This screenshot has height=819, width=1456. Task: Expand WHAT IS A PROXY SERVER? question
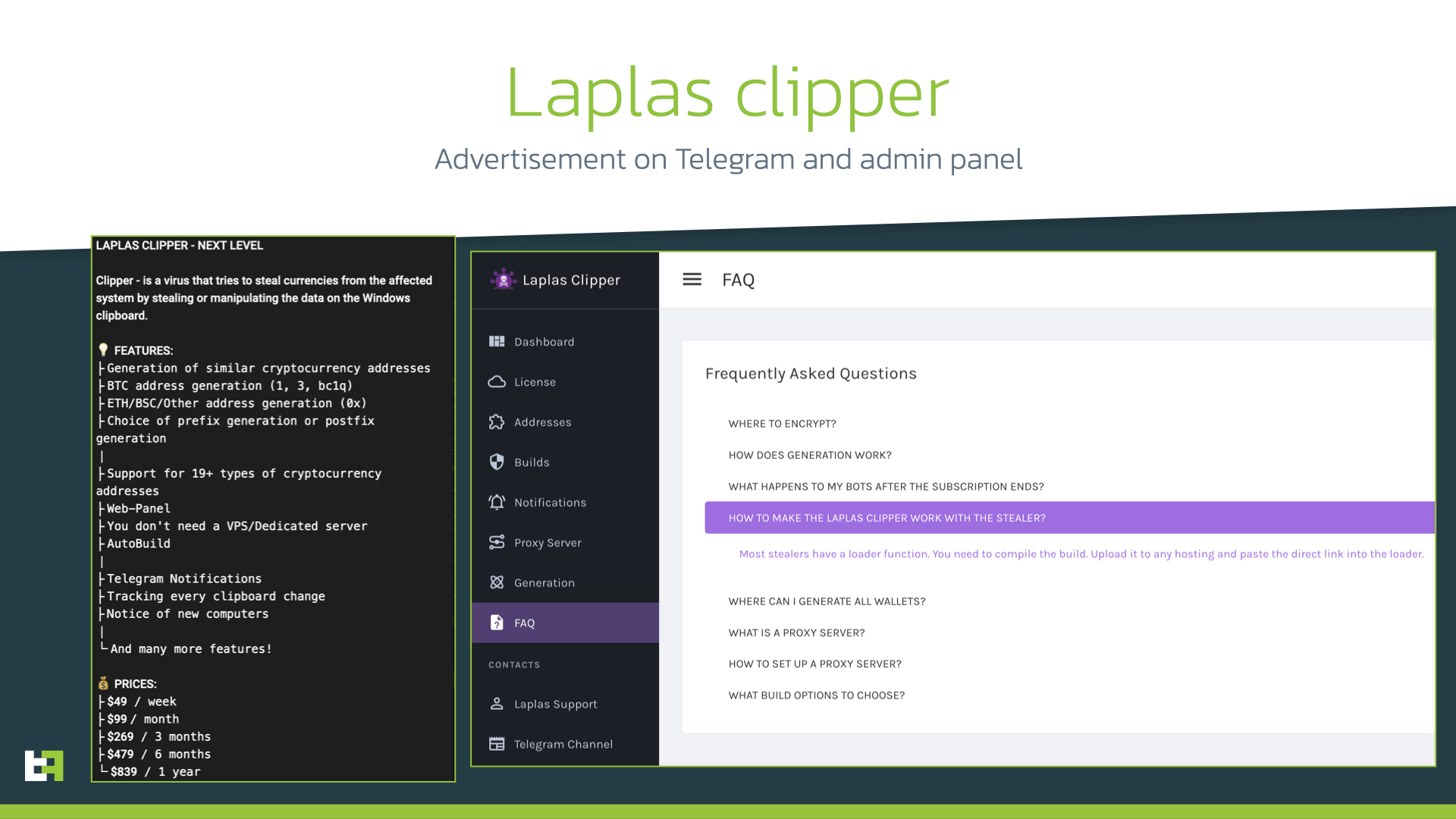pos(796,633)
